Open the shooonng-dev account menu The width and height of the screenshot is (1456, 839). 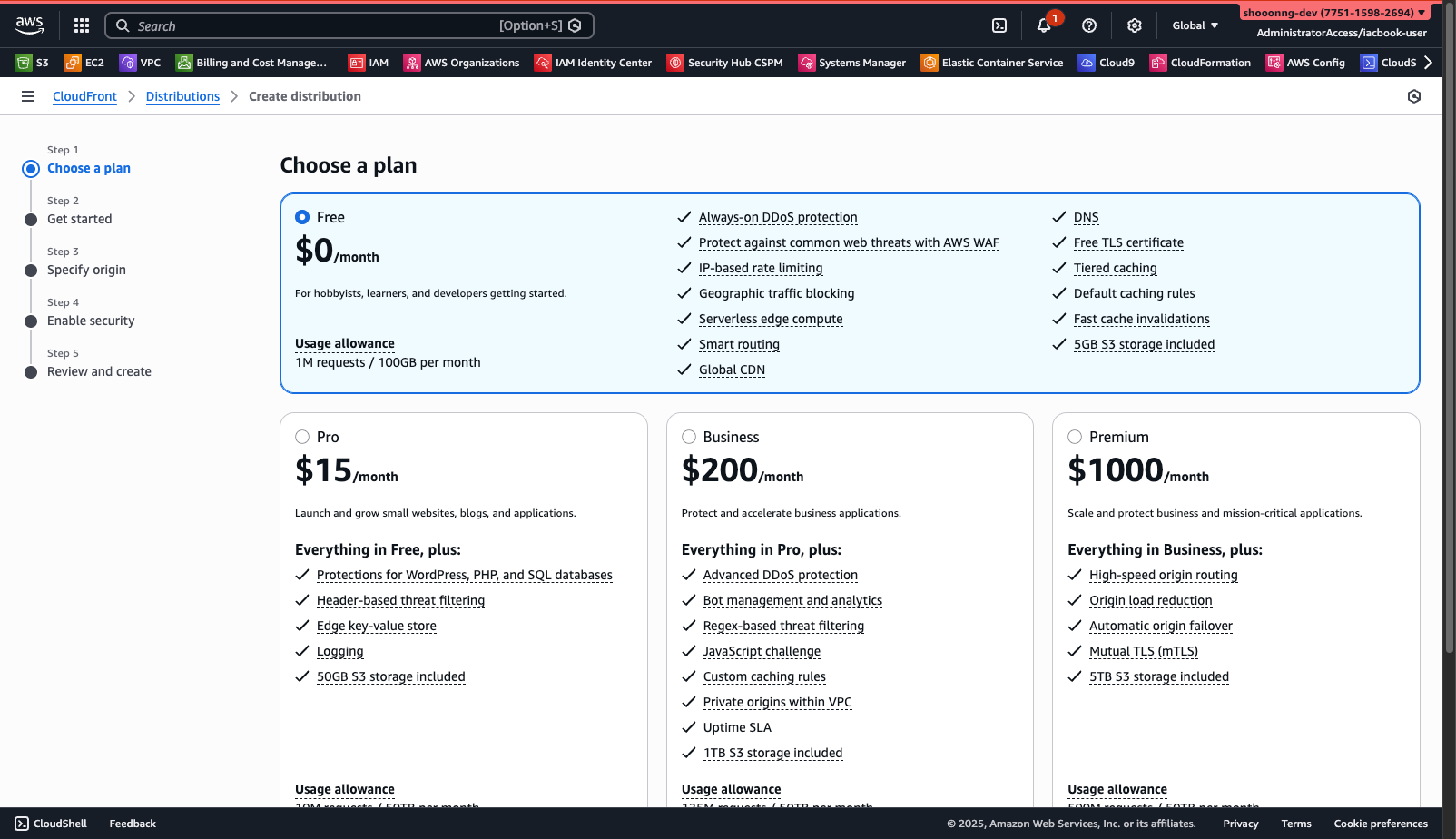(1334, 13)
